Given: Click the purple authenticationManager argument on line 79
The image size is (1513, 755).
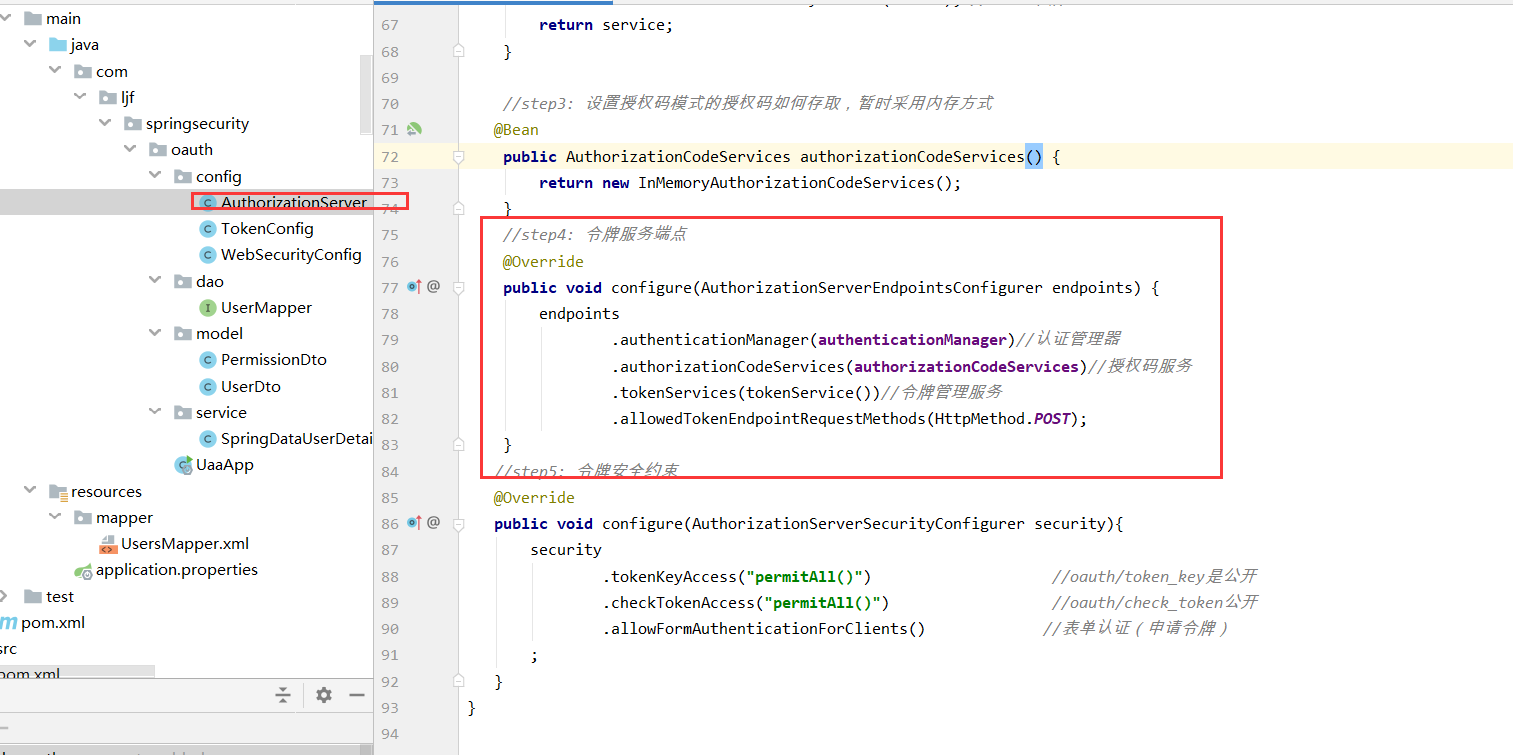Looking at the screenshot, I should point(912,340).
